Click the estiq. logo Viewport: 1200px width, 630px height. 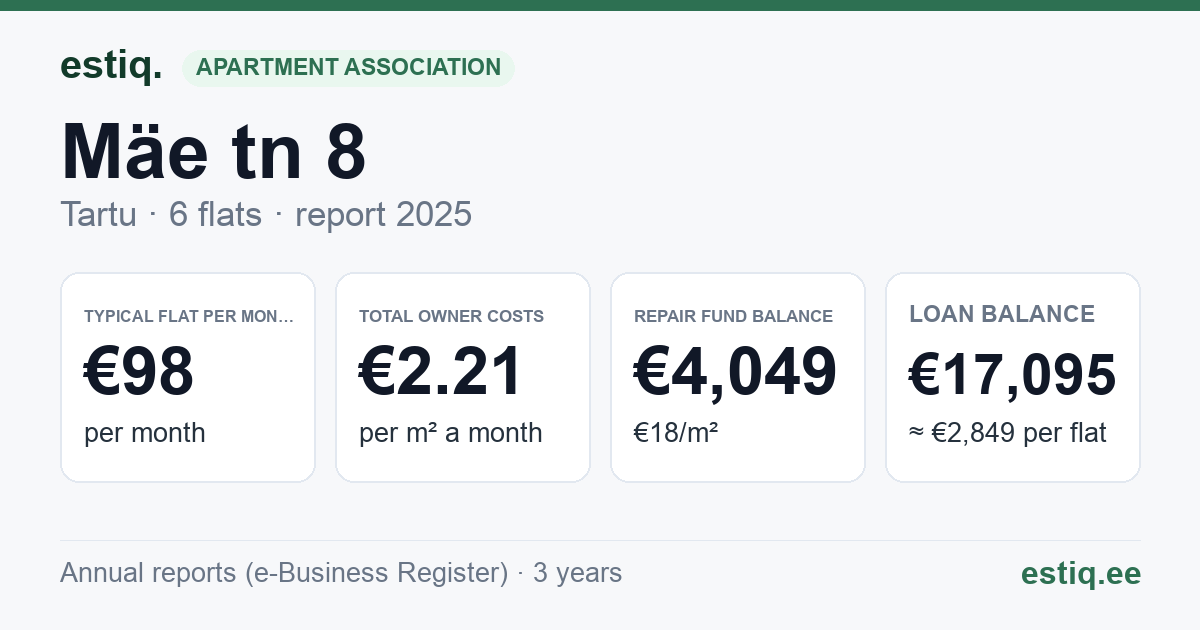pos(111,67)
